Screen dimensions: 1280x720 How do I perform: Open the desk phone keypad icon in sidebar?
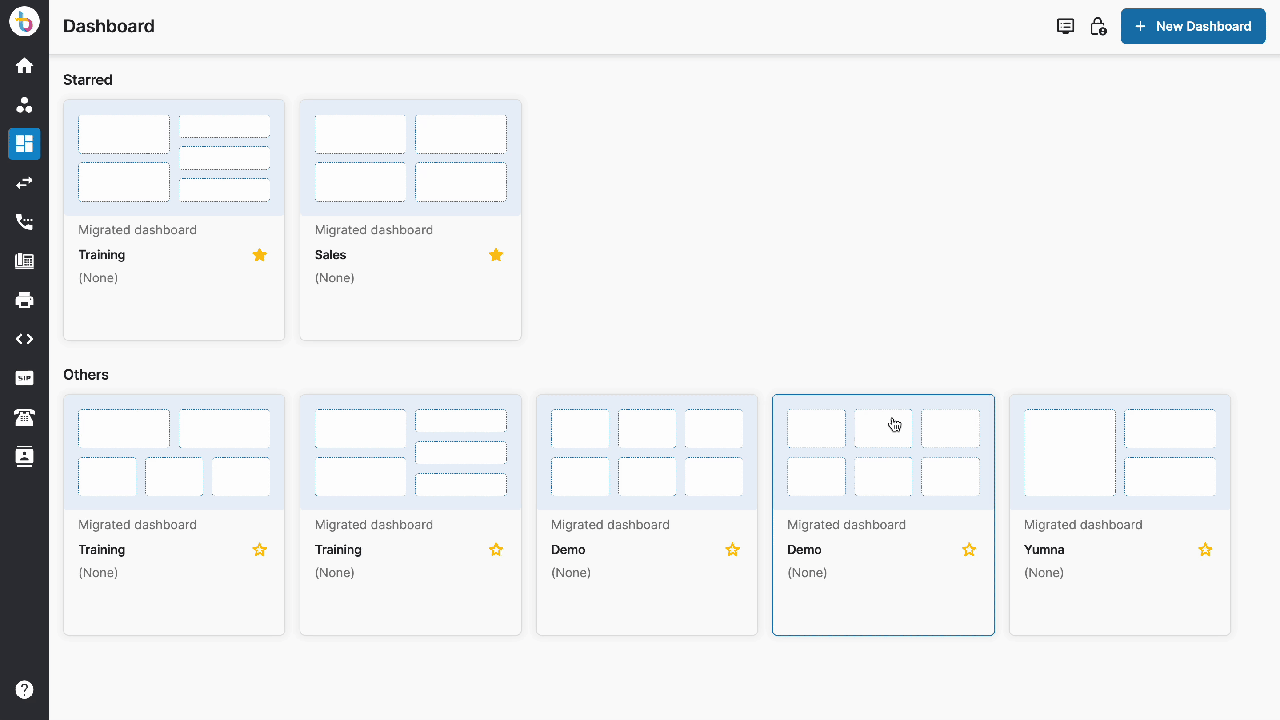tap(24, 261)
